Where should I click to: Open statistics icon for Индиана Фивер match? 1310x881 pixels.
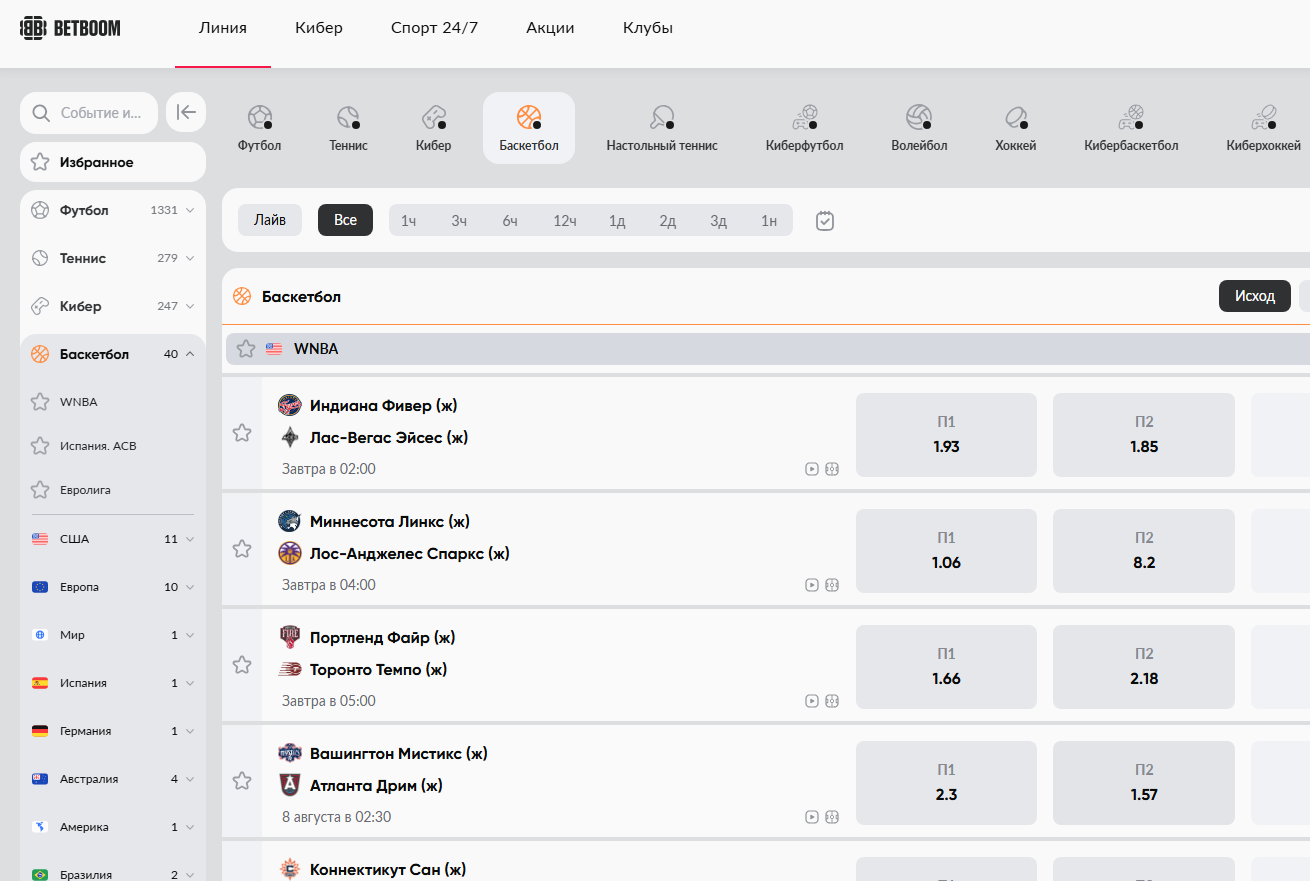coord(832,469)
